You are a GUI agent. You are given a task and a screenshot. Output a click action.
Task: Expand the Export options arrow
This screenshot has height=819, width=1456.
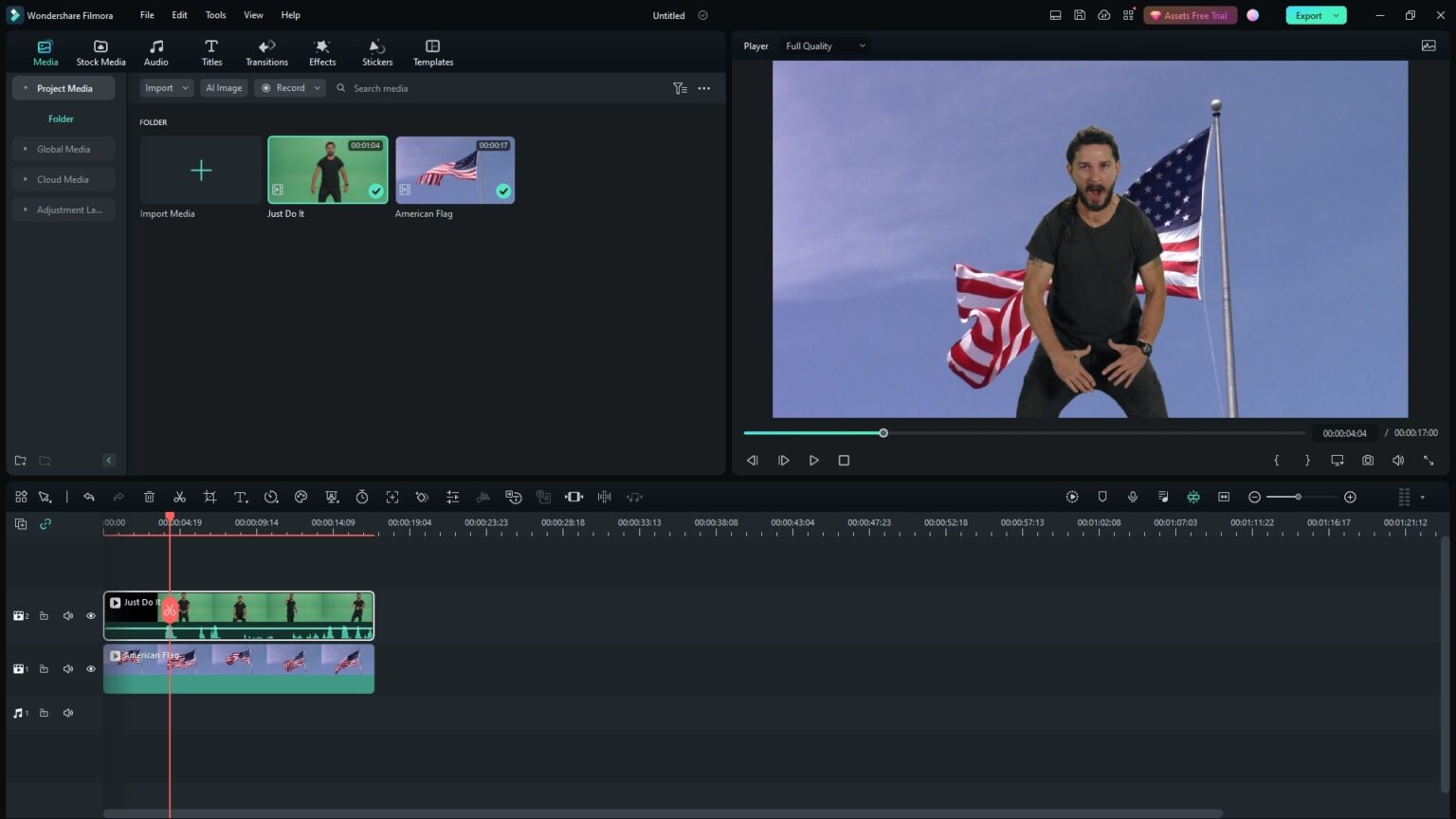coord(1337,15)
